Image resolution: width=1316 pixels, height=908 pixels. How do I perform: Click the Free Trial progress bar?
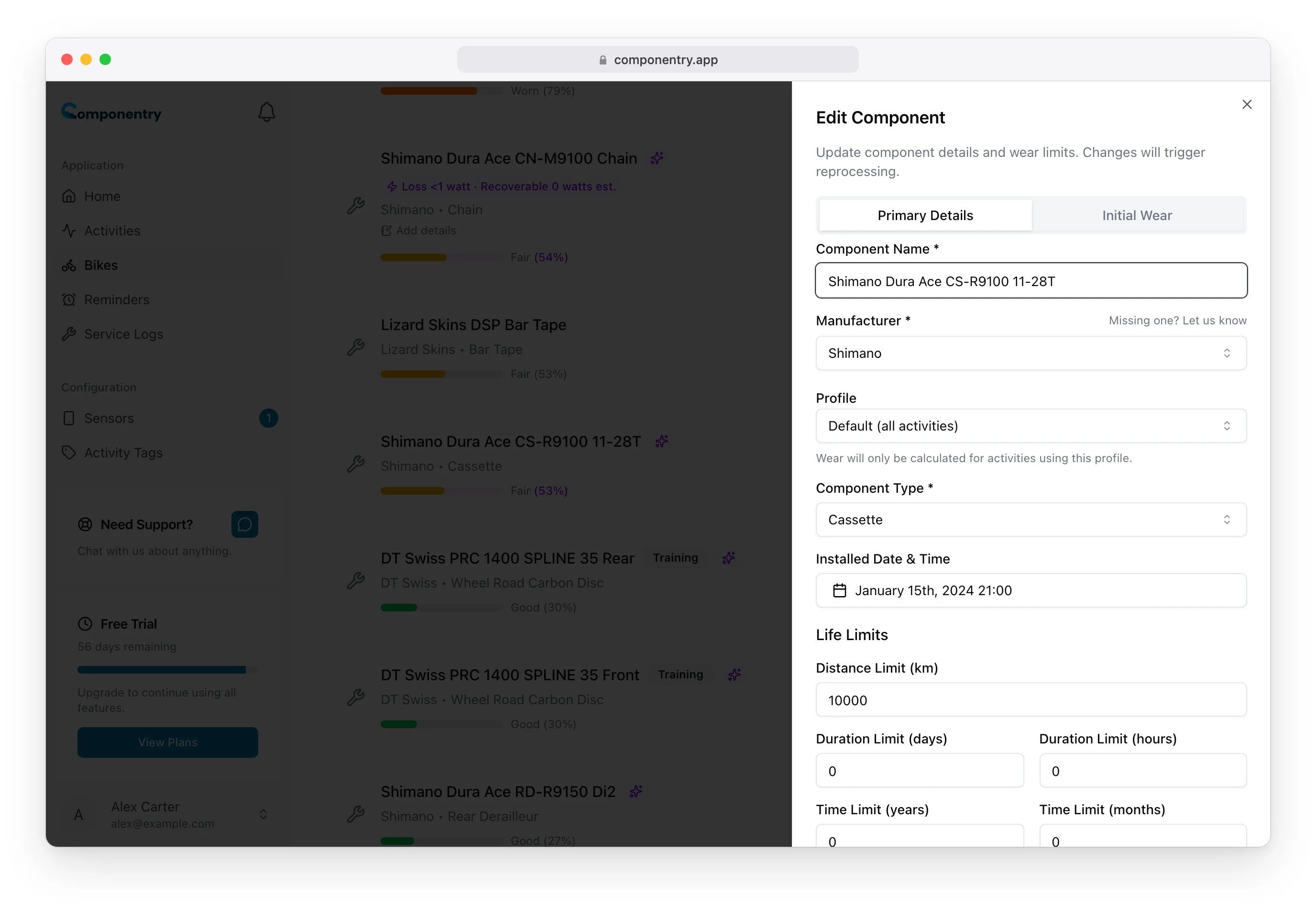coord(167,670)
